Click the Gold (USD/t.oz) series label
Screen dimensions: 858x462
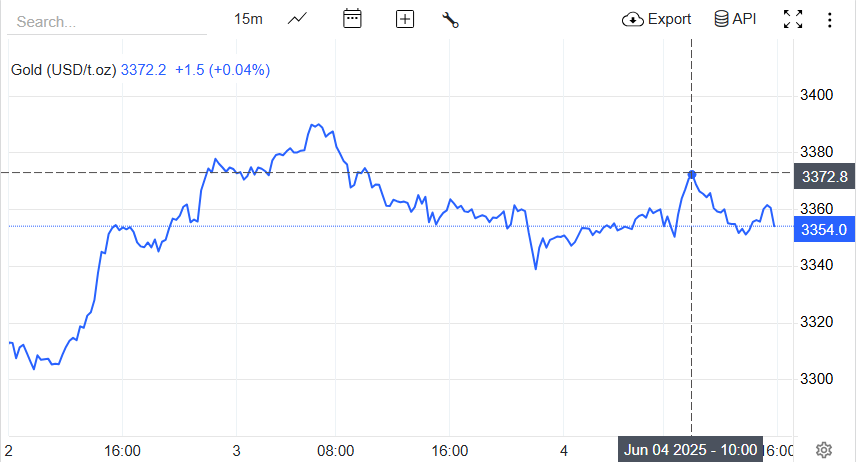(64, 70)
